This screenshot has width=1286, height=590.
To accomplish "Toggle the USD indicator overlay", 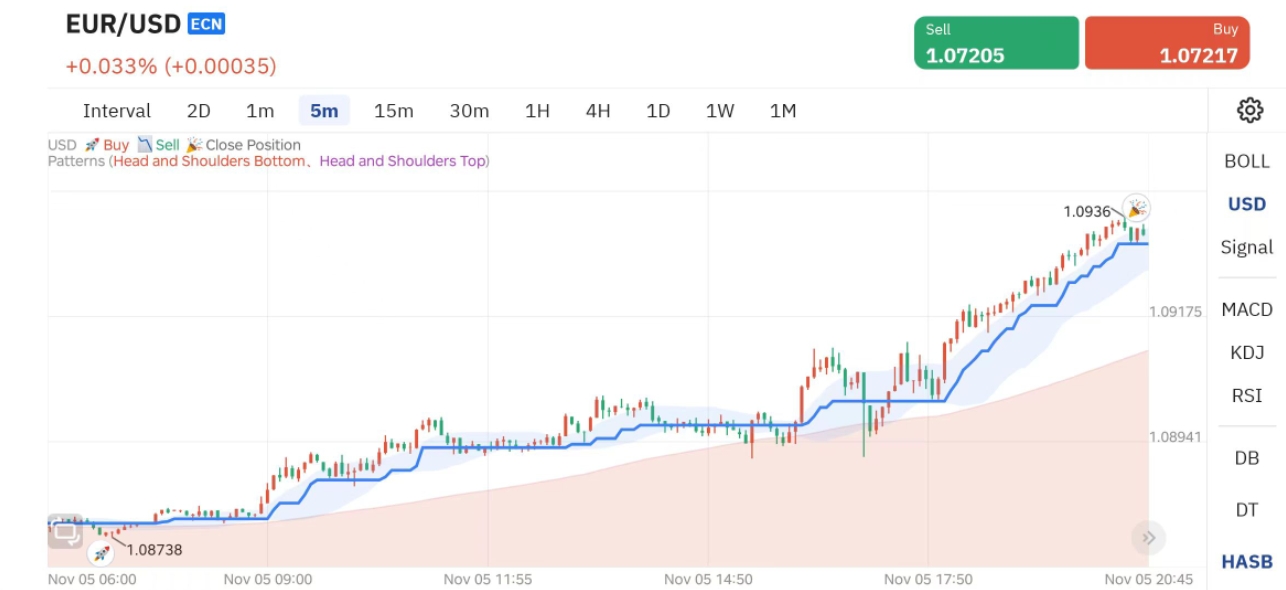I will (1246, 204).
